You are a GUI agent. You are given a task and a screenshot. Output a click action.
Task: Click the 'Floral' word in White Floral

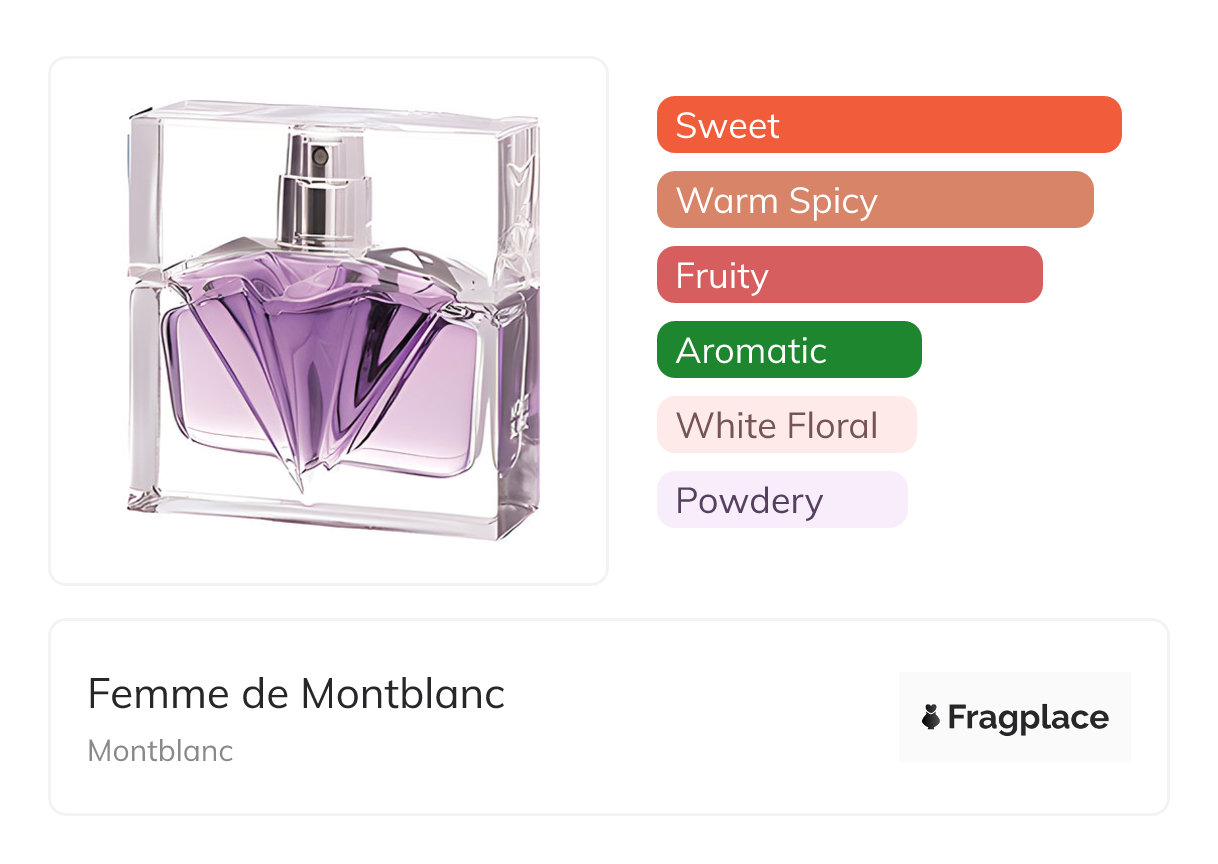(831, 426)
